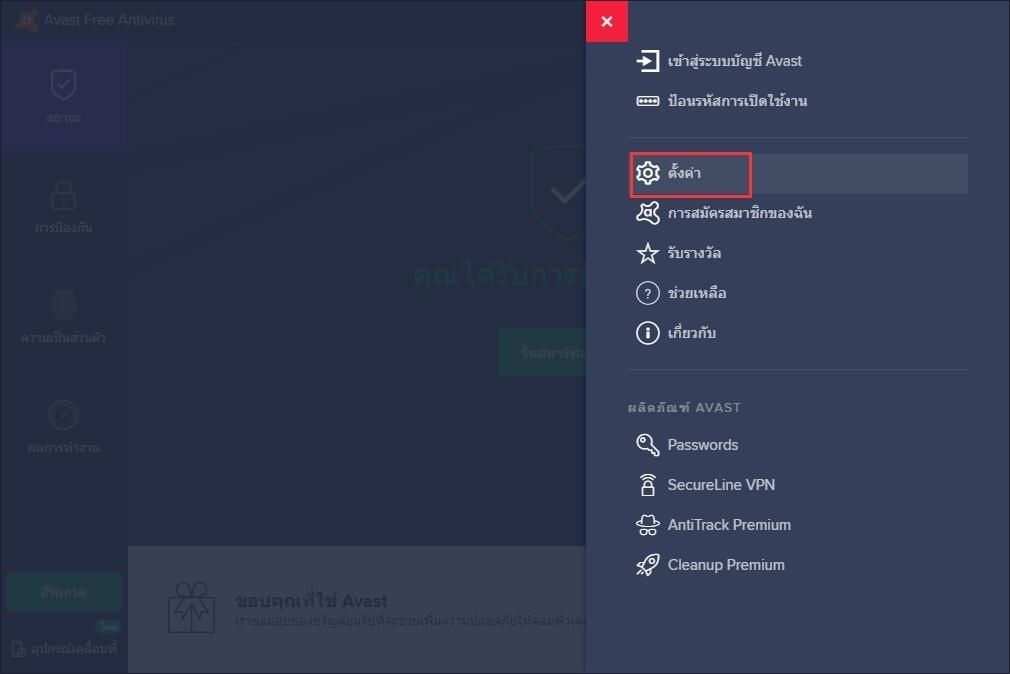
Task: Click the star rewards icon (รับรางวัล)
Action: coord(647,253)
